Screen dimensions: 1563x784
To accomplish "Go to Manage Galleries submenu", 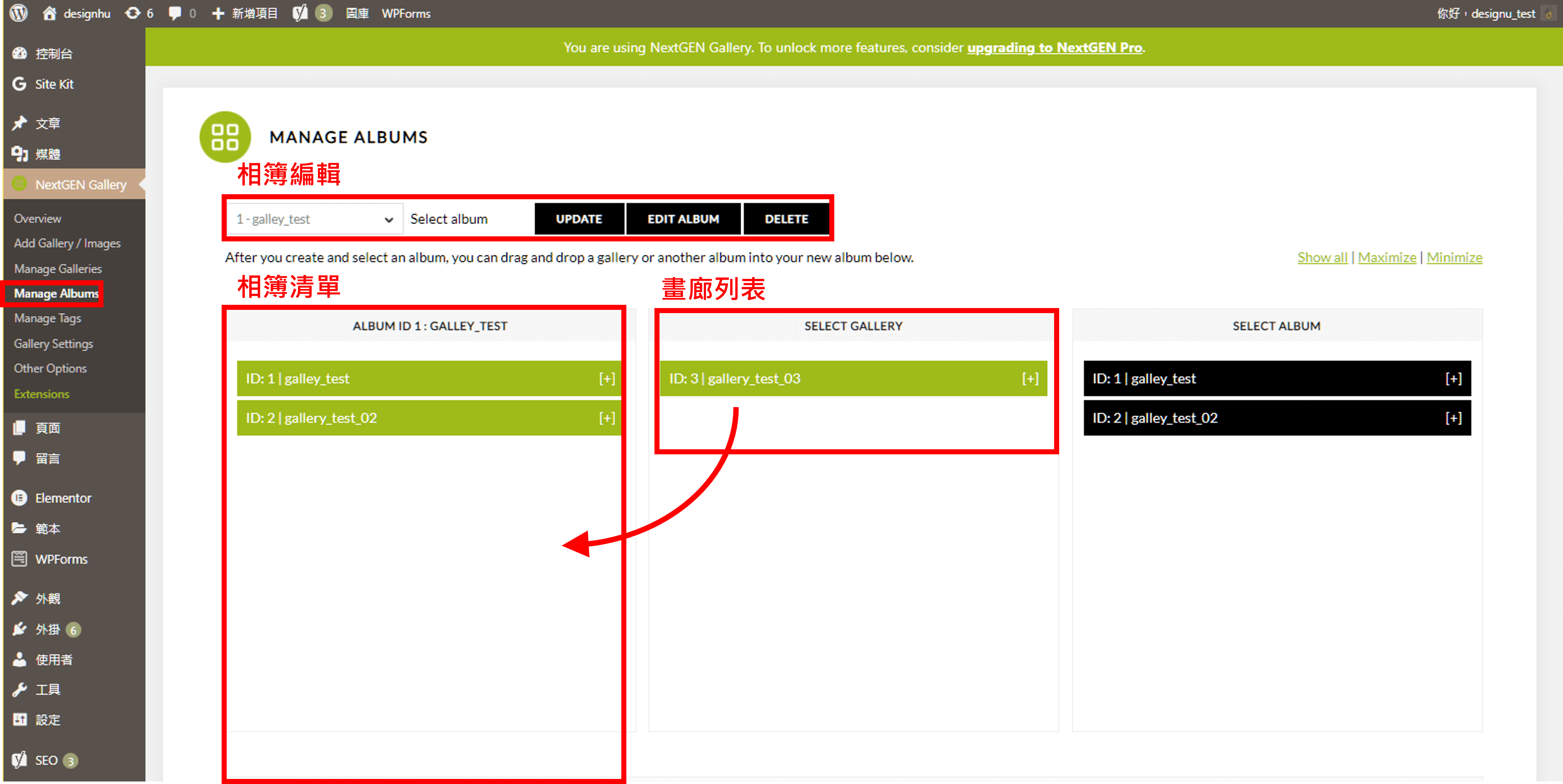I will (58, 268).
